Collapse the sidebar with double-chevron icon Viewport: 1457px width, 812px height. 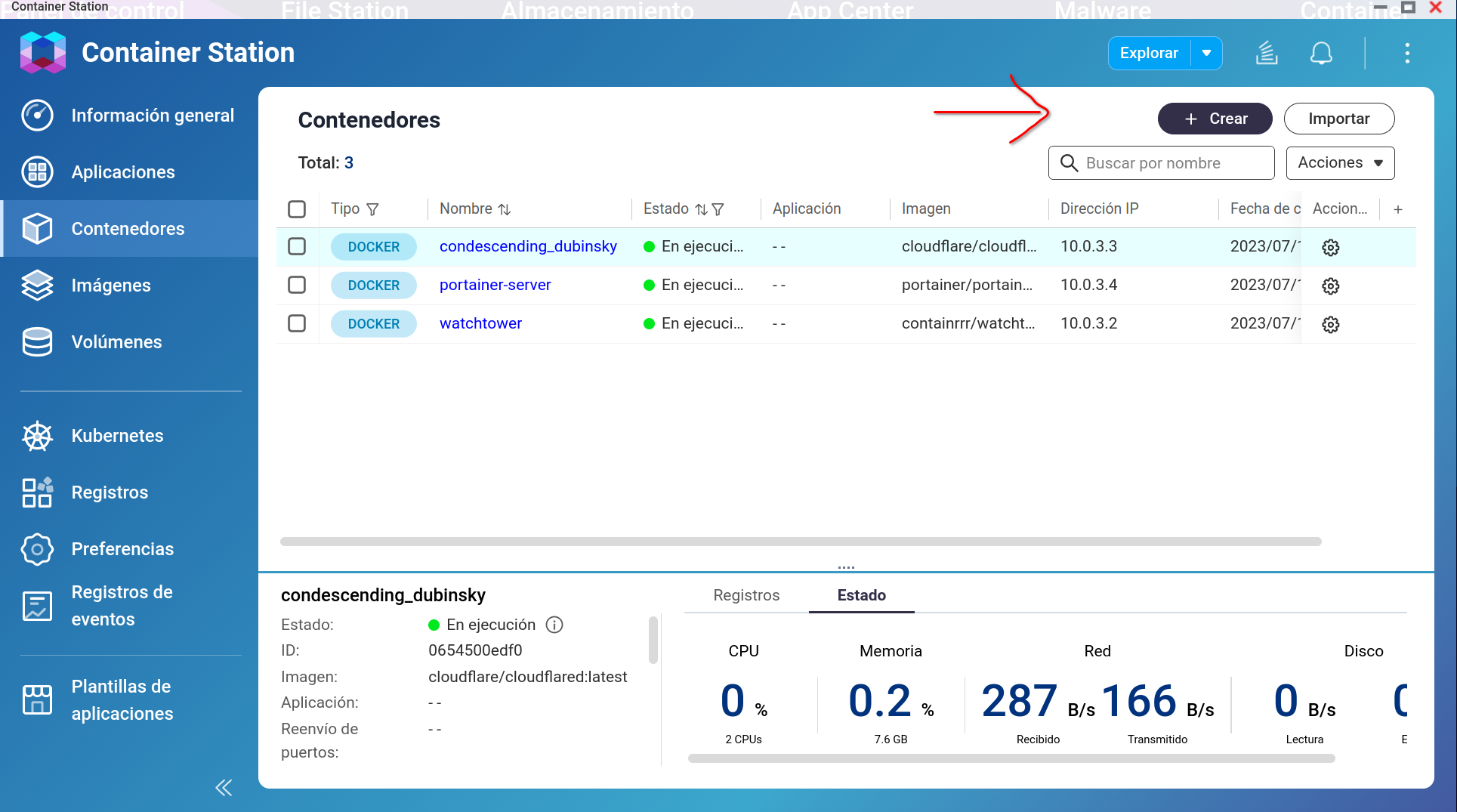pos(224,788)
